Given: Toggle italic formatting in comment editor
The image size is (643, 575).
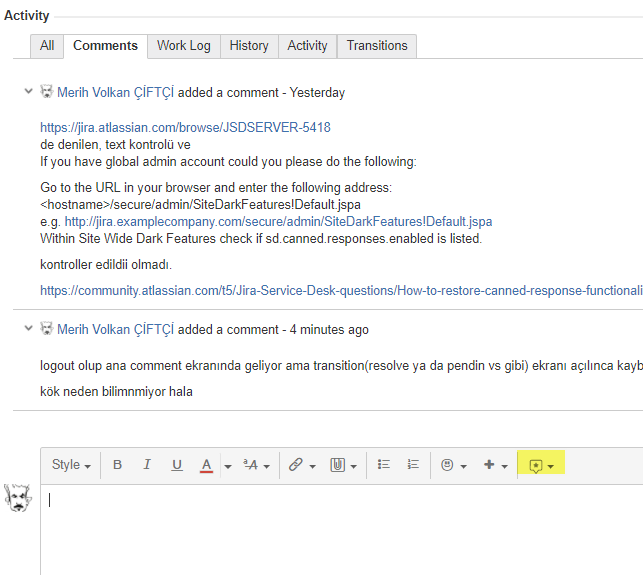Looking at the screenshot, I should click(147, 465).
